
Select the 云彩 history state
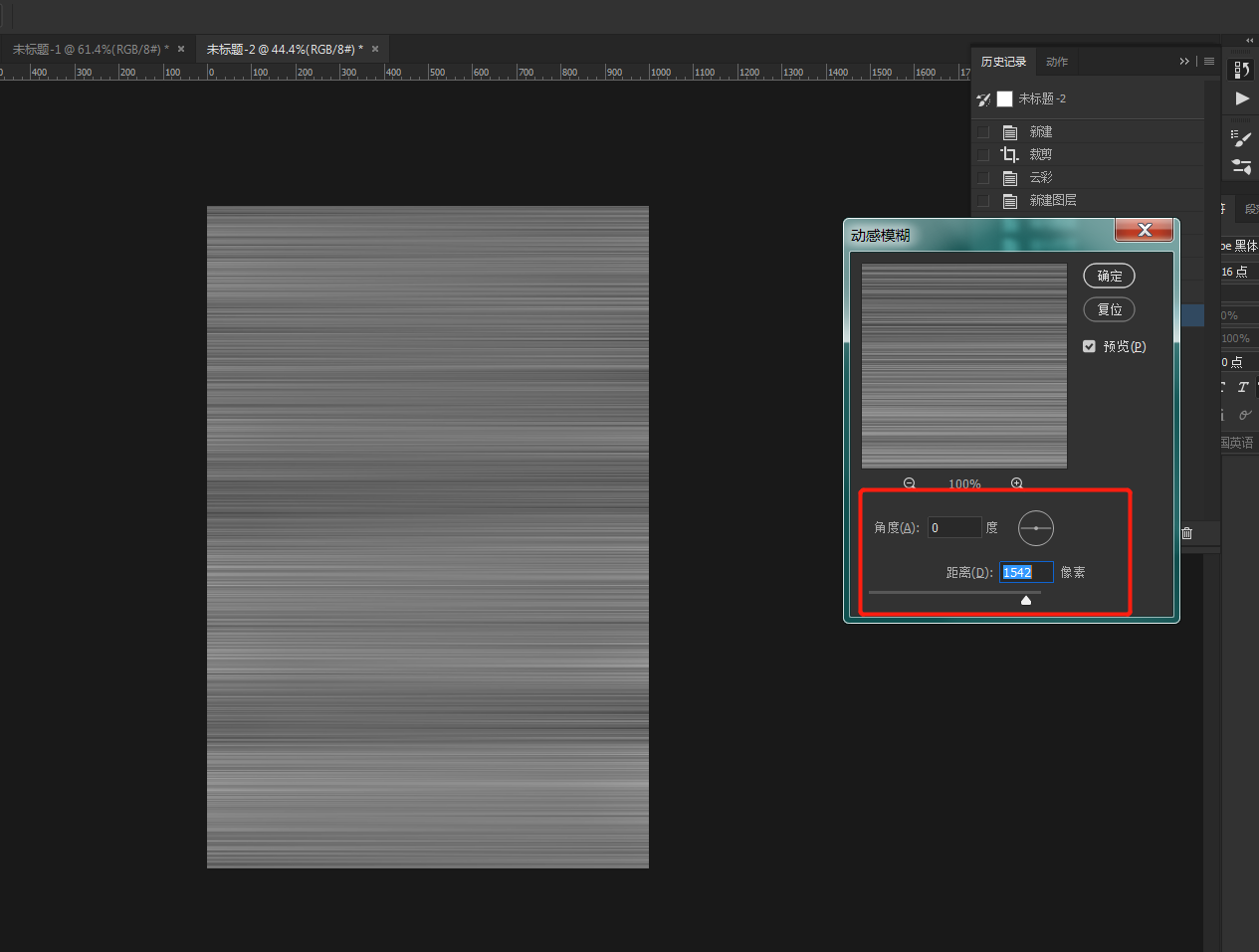1088,177
